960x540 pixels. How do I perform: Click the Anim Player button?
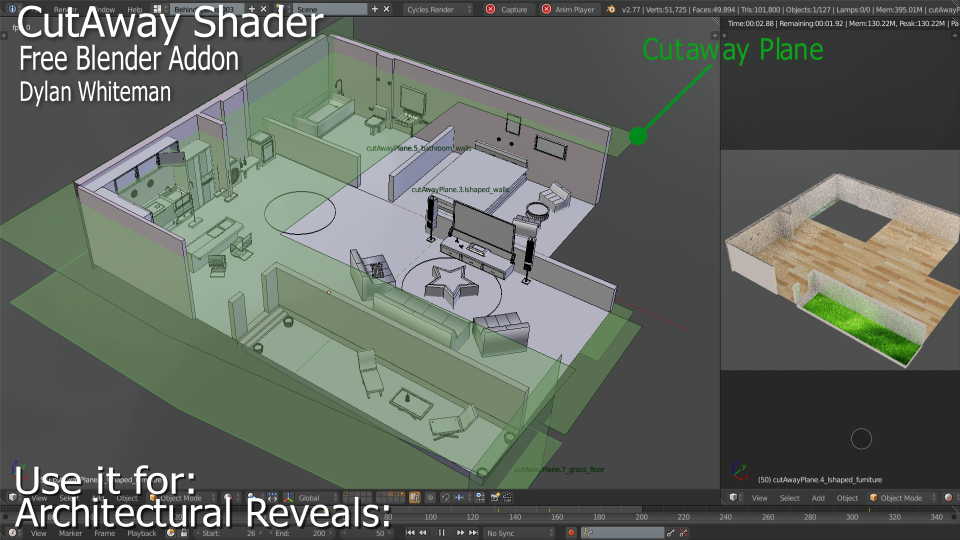click(x=568, y=9)
